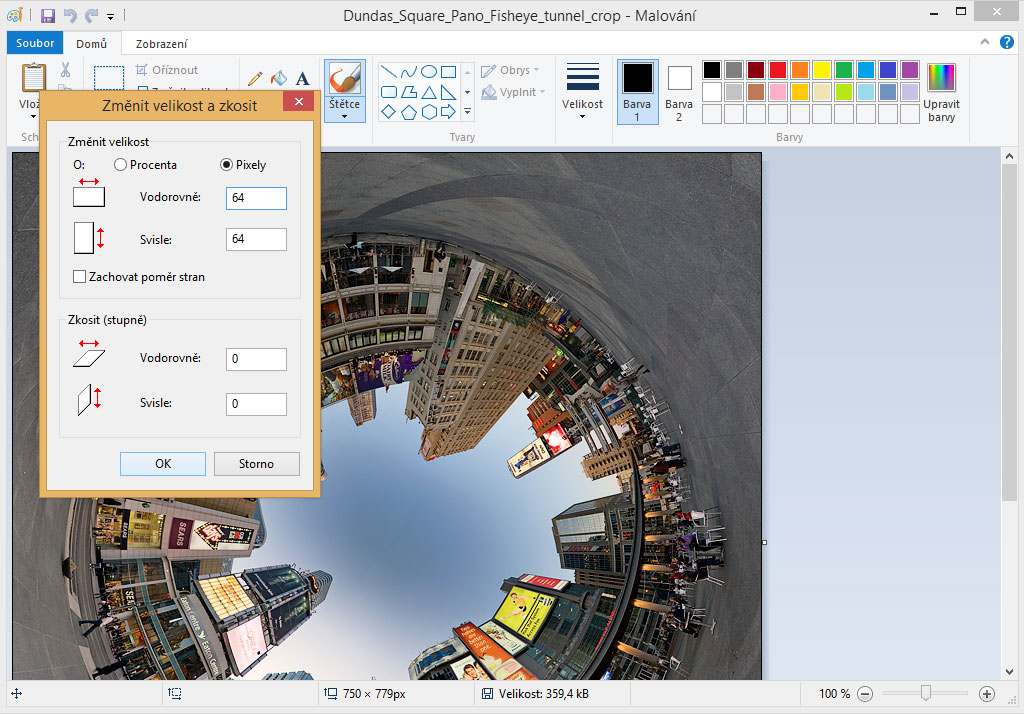This screenshot has height=714, width=1024.
Task: Select the polygon shape
Action: 409,92
